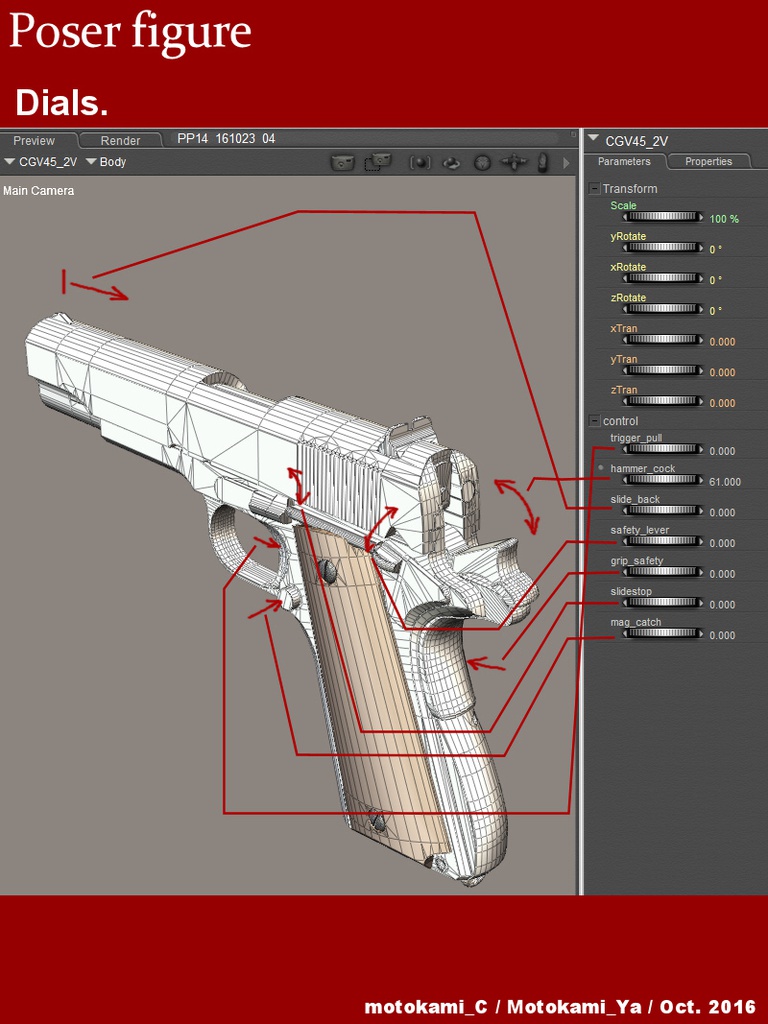Click the slidestop parameter label
This screenshot has width=768, height=1024.
click(x=631, y=592)
